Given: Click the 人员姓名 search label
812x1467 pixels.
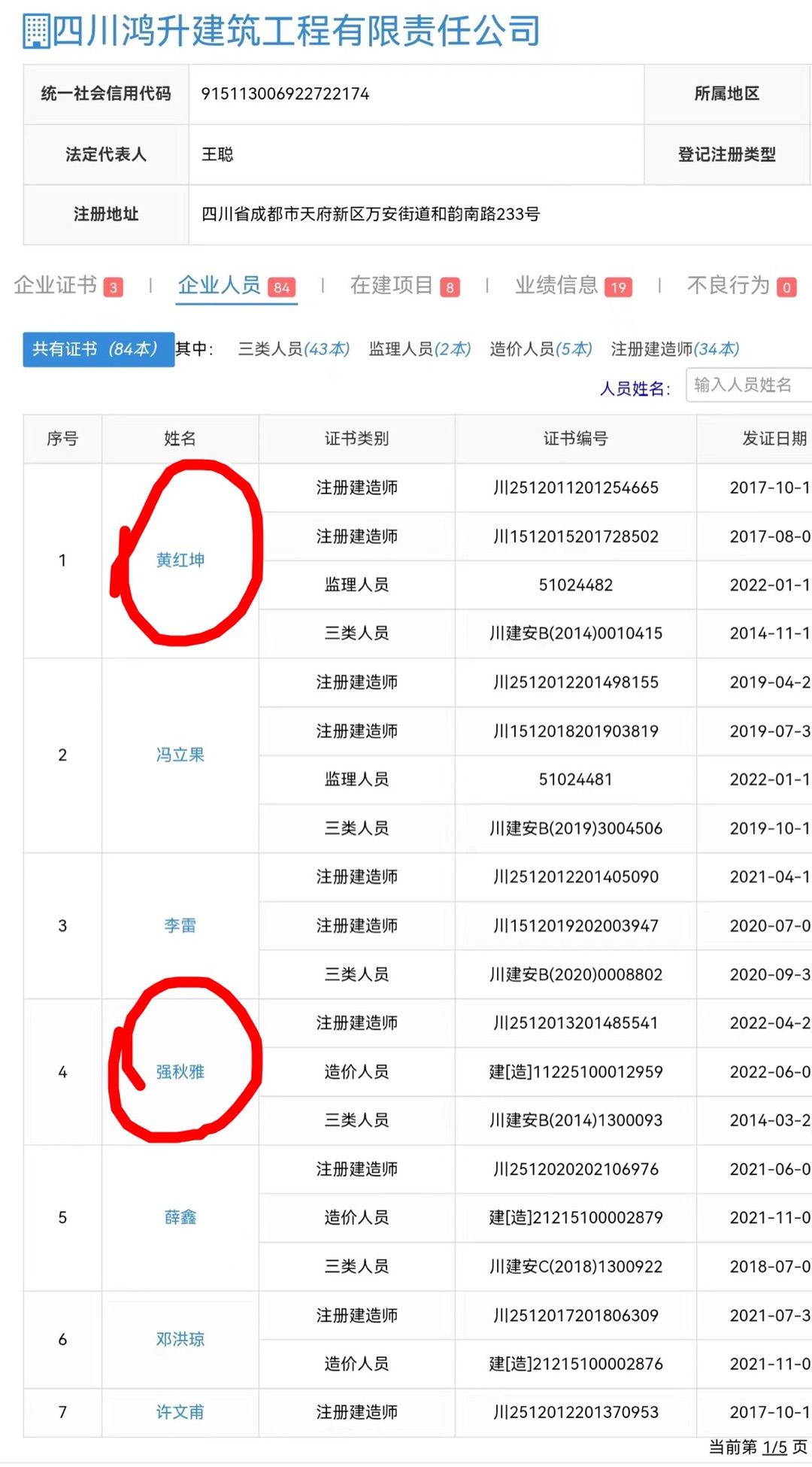Looking at the screenshot, I should tap(635, 388).
